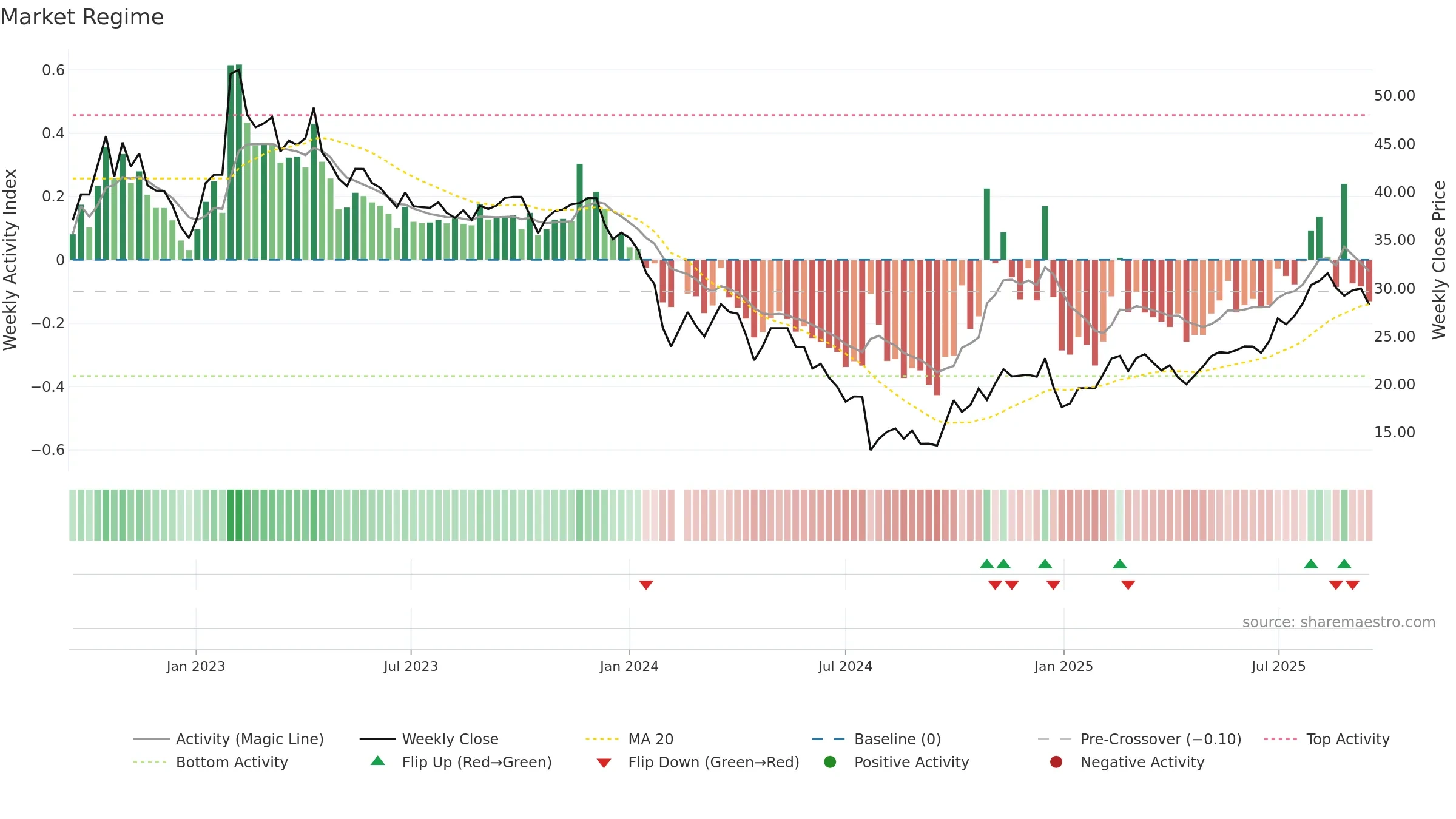Click the 40.00 price axis tick

tap(1395, 192)
